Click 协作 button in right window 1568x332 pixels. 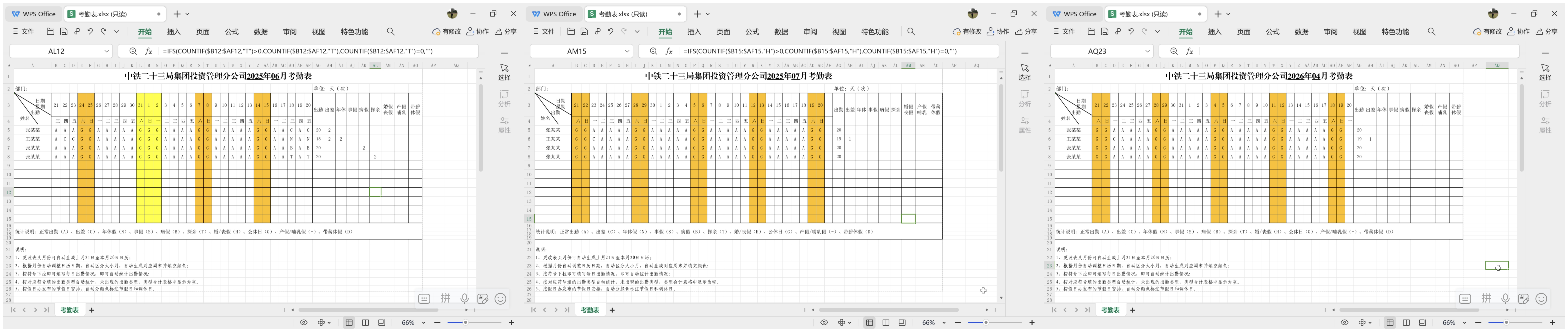coord(1518,32)
